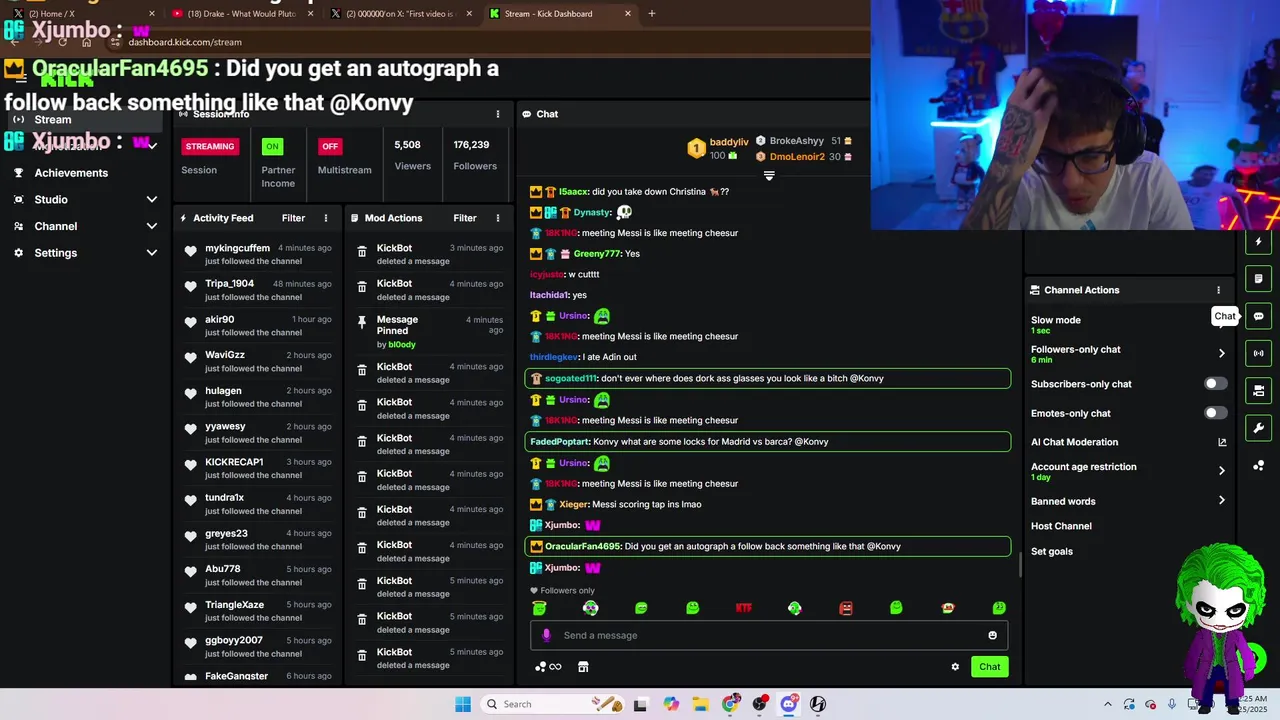Click the green Chat send button
Viewport: 1280px width, 720px height.
(x=989, y=667)
